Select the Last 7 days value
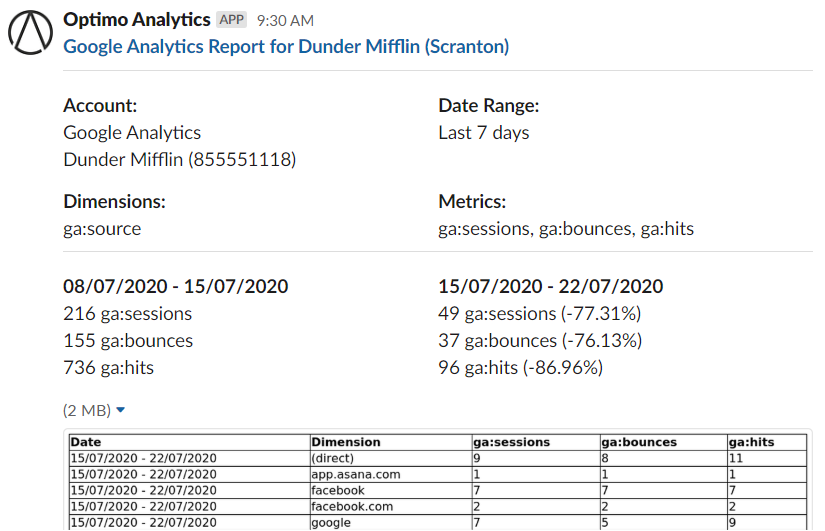The image size is (825, 531). [484, 133]
